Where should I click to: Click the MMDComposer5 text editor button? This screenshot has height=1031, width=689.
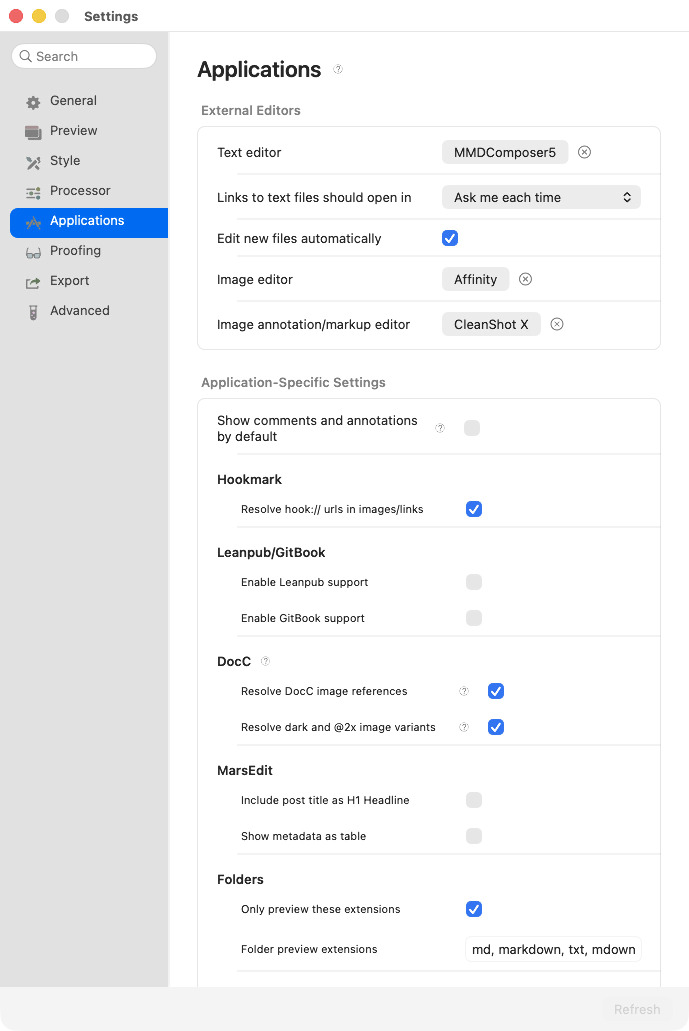coord(505,153)
